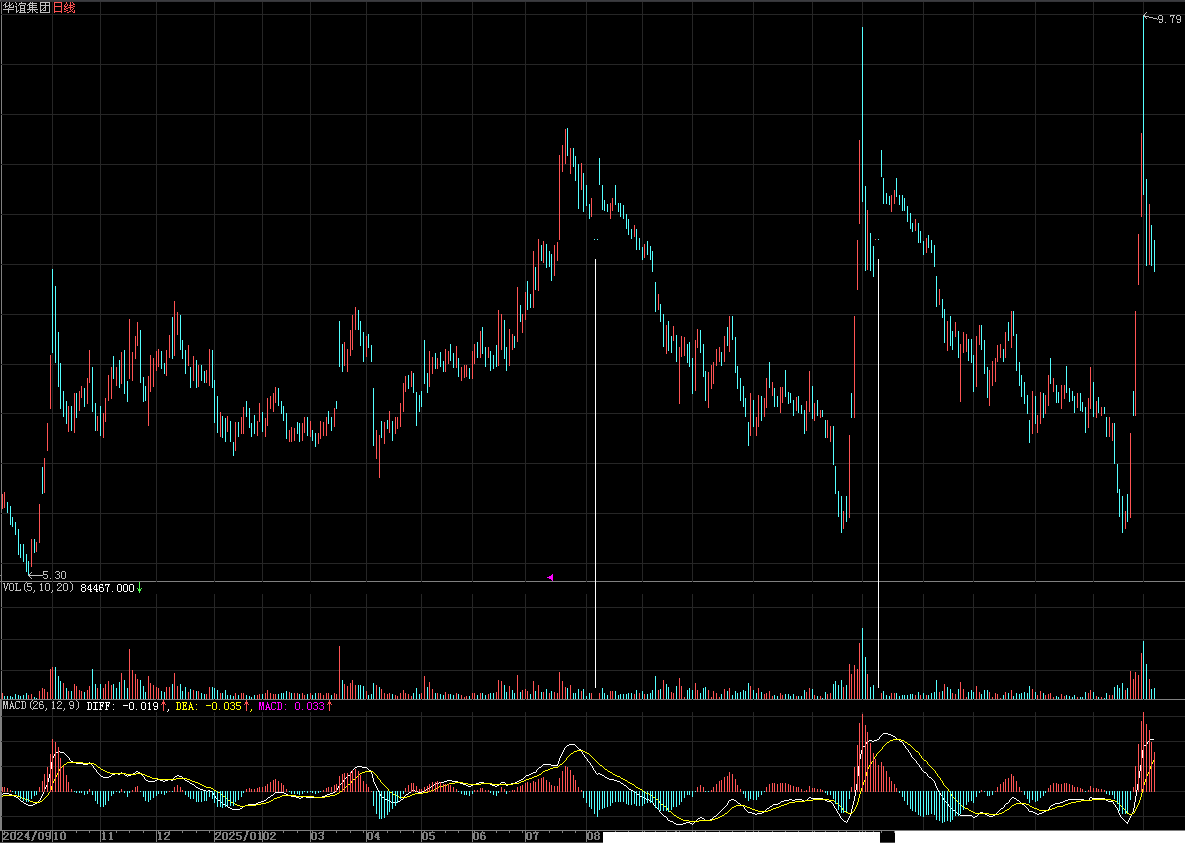Click the 04 month label on axis

(373, 836)
